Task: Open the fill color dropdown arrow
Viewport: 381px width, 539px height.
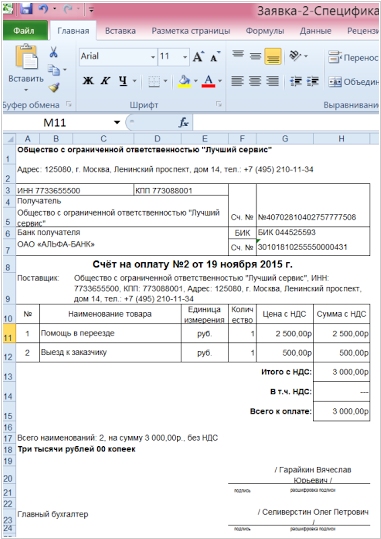Action: click(x=196, y=81)
